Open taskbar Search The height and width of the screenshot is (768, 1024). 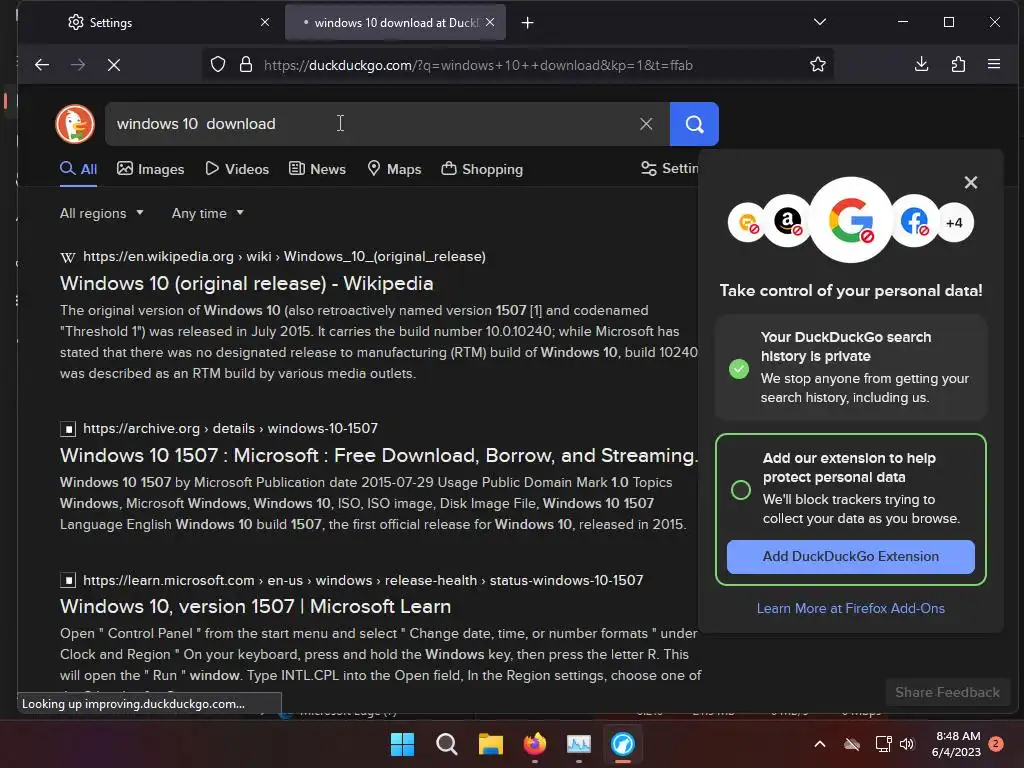pos(447,744)
